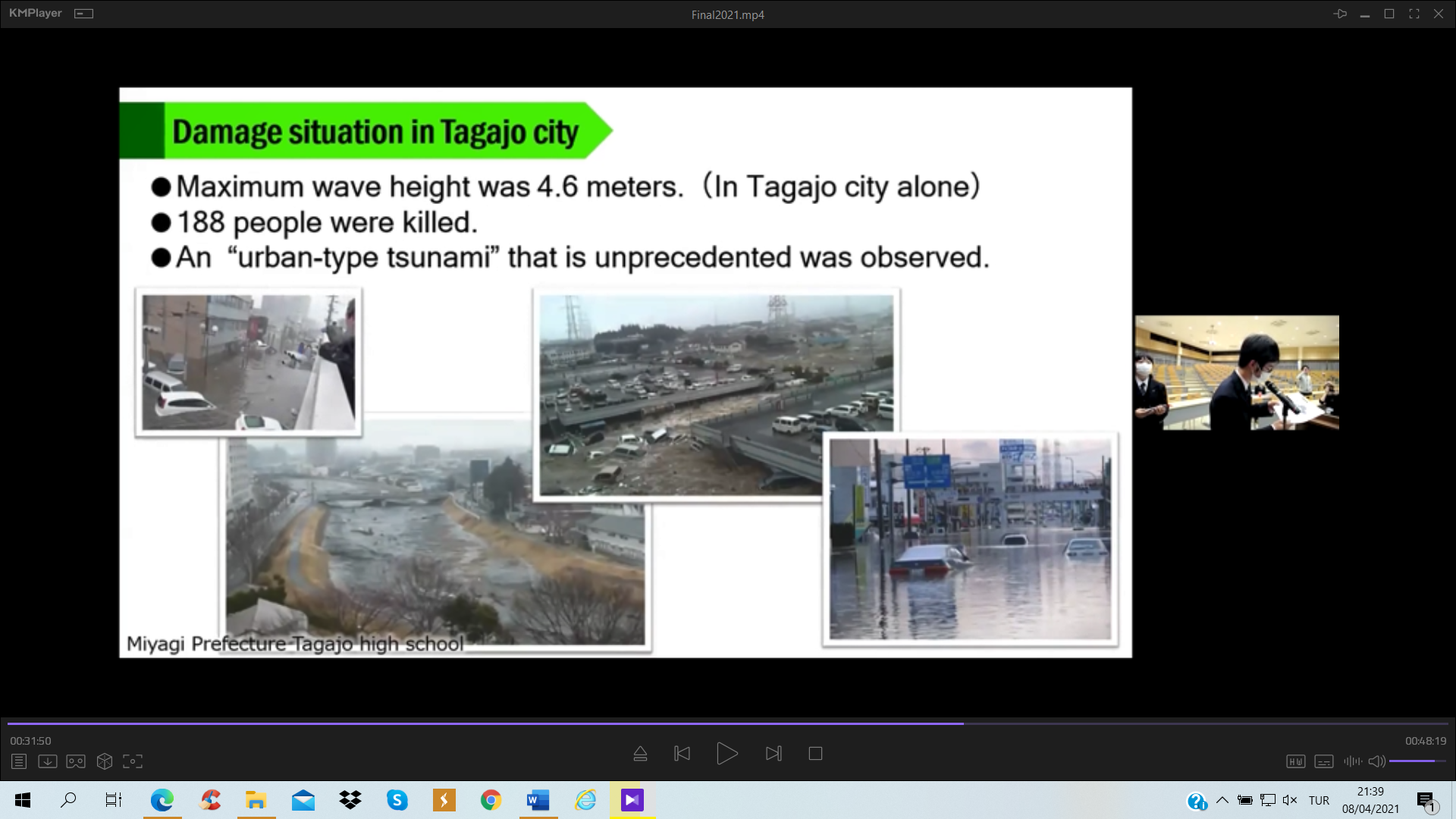Skip to the previous track

pyautogui.click(x=682, y=754)
